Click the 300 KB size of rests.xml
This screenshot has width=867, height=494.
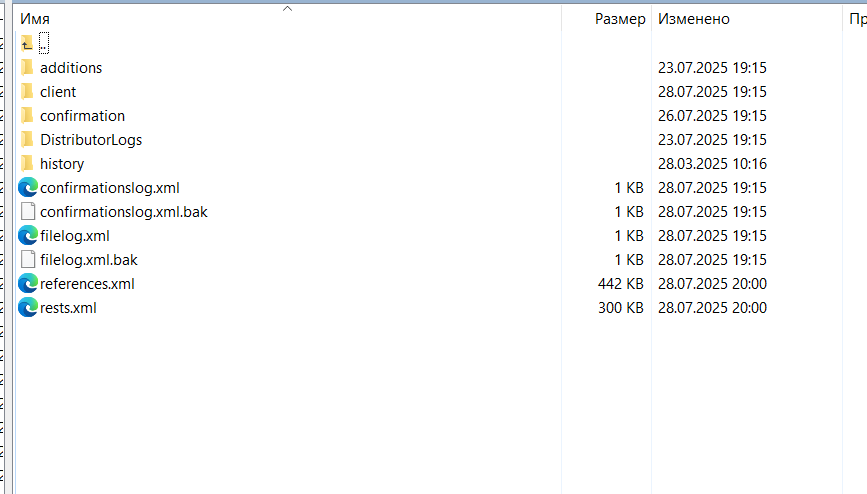[x=620, y=308]
